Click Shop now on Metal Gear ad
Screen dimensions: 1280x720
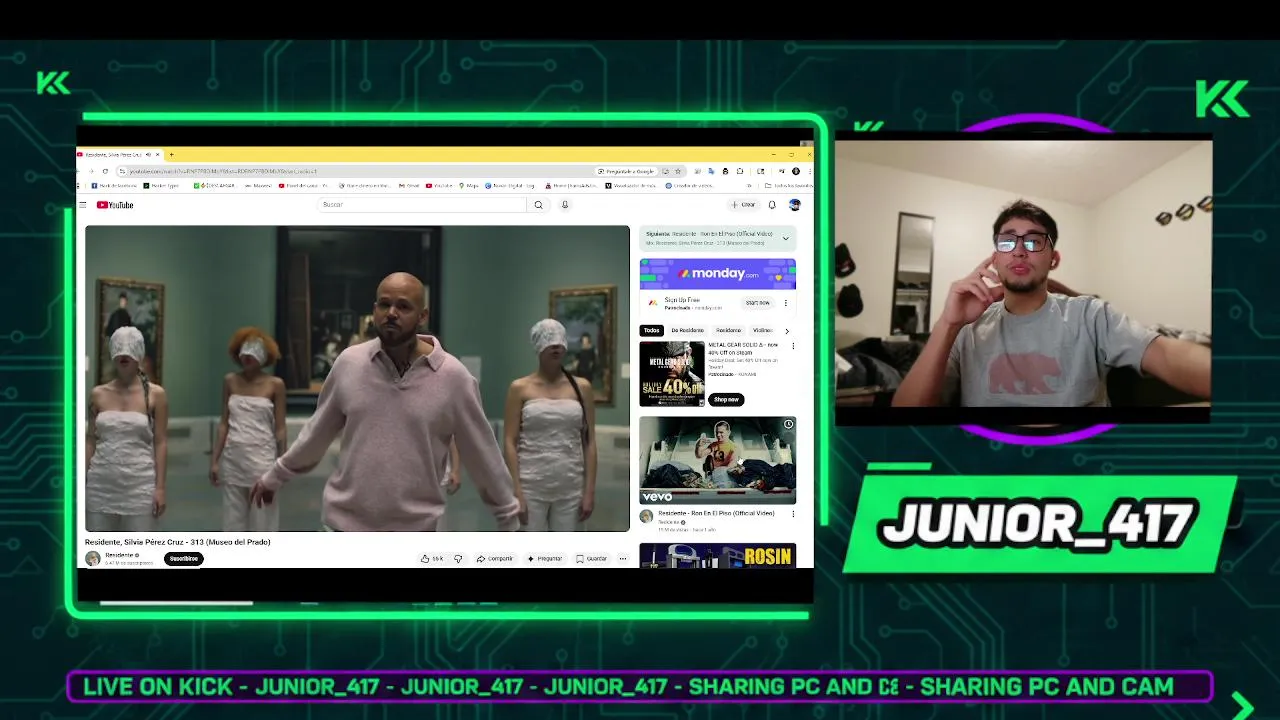(x=726, y=399)
